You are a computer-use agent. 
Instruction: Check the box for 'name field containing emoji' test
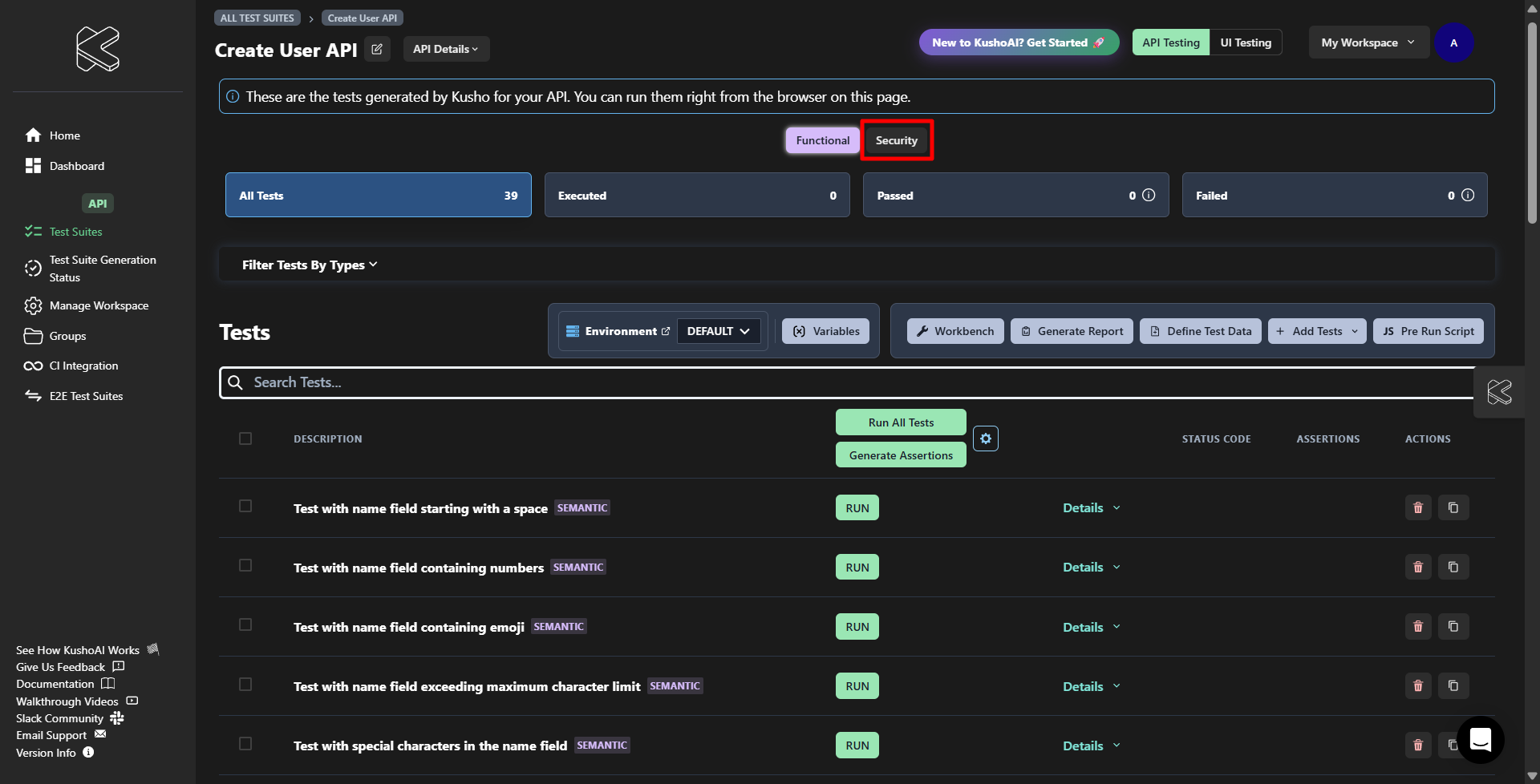[x=245, y=625]
